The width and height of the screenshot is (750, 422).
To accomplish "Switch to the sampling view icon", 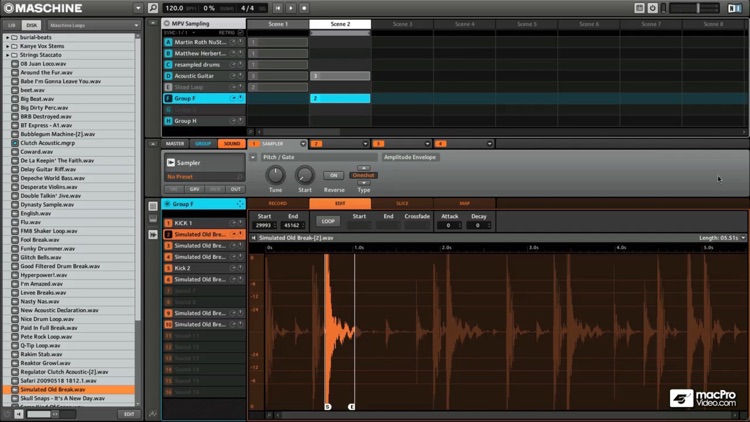I will tap(153, 234).
